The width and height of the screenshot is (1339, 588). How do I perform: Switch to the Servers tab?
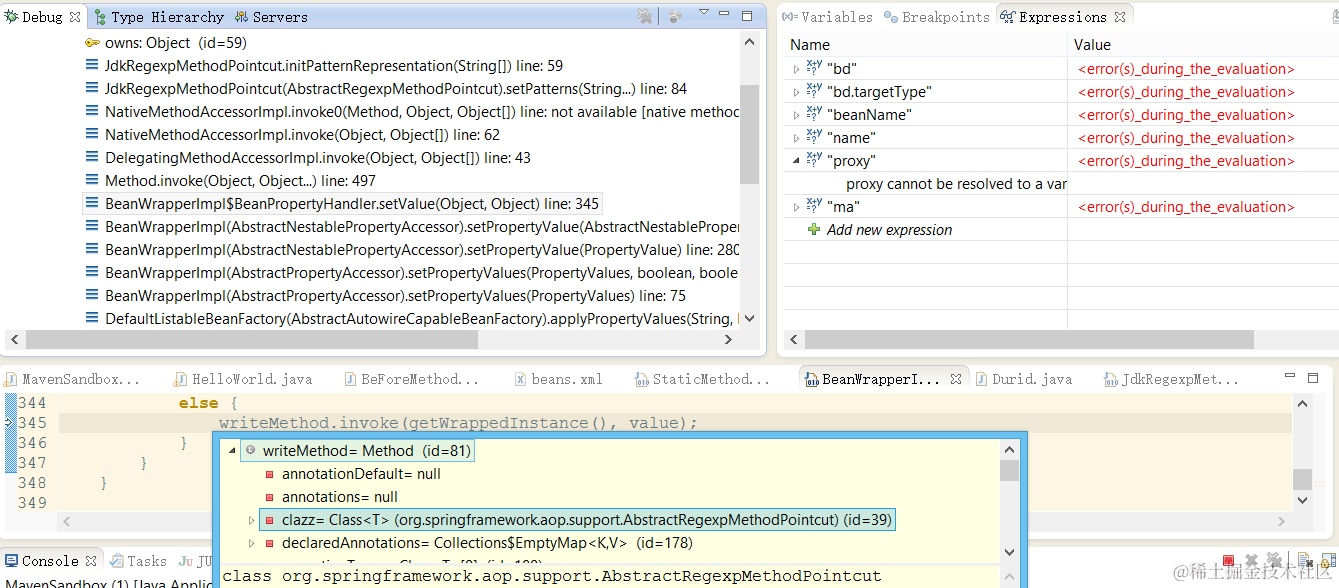pos(272,17)
